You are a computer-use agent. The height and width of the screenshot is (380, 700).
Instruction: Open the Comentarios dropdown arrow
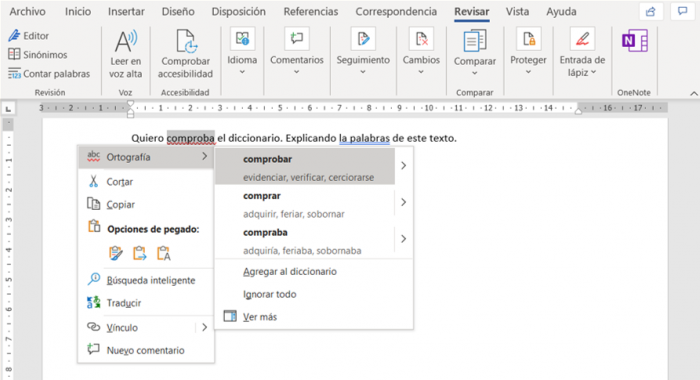coord(296,72)
